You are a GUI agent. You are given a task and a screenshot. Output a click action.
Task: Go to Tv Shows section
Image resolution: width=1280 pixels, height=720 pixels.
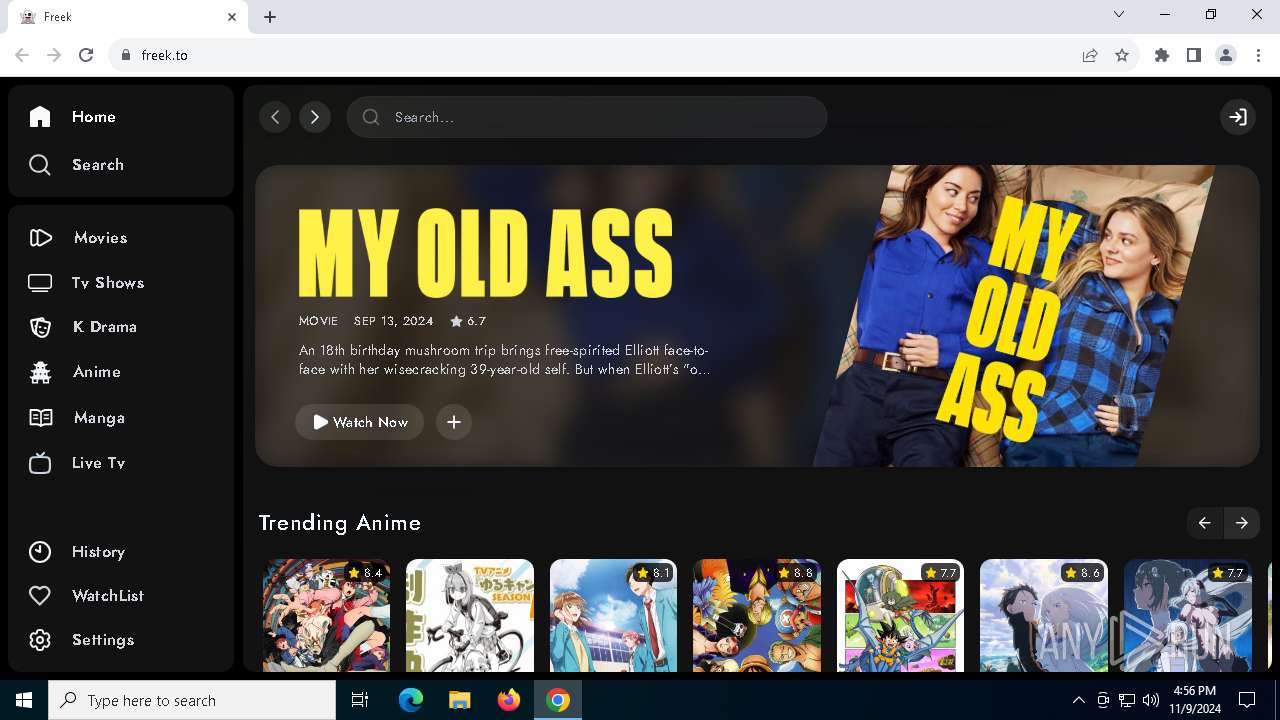click(x=108, y=283)
